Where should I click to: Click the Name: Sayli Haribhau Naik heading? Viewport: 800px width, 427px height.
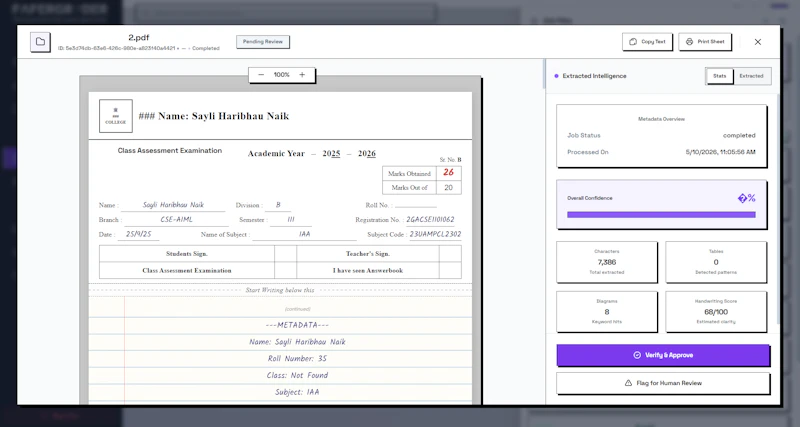[213, 116]
